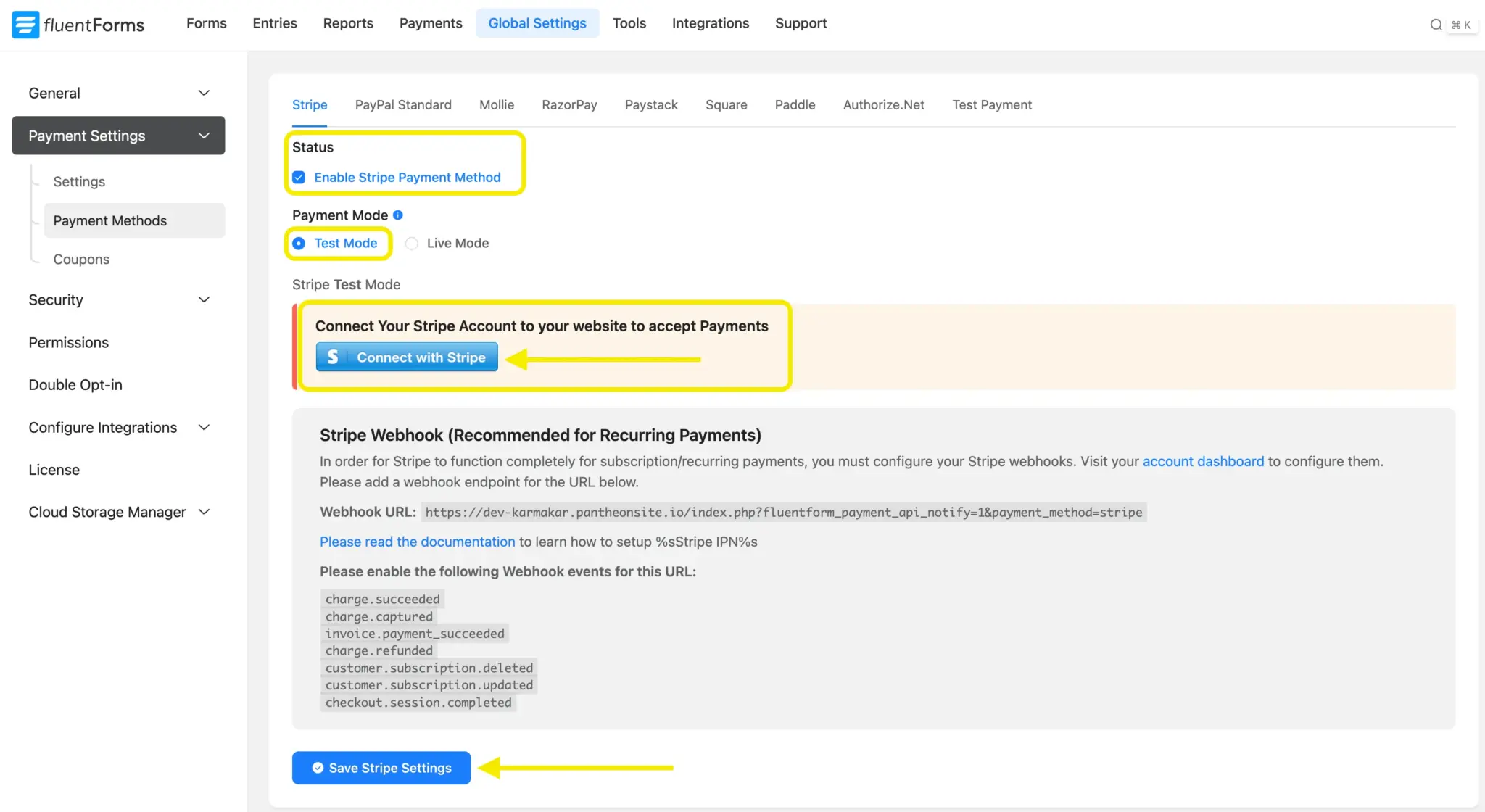
Task: Open Permissions sidebar item
Action: (x=68, y=342)
